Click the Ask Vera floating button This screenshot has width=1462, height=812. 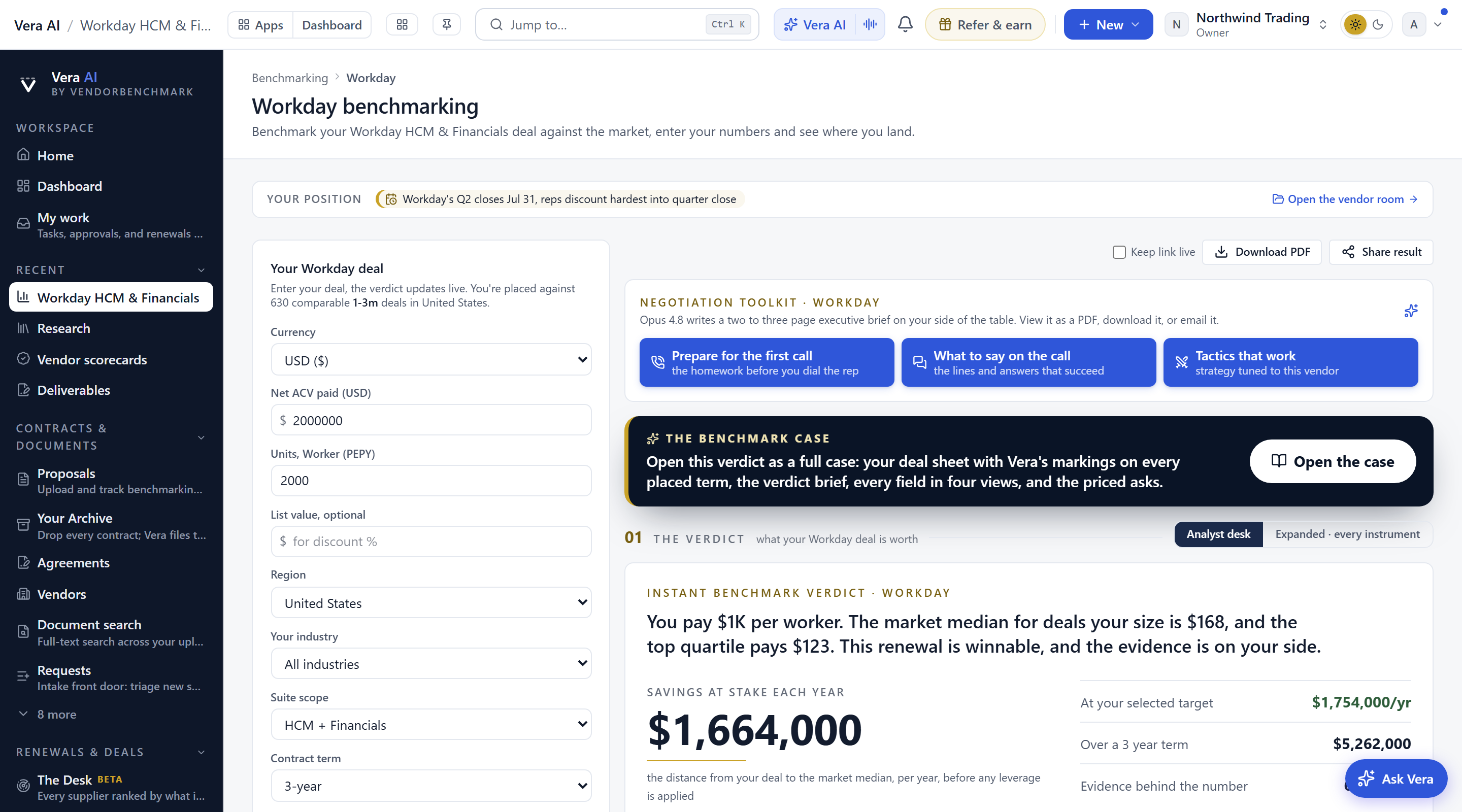tap(1395, 779)
